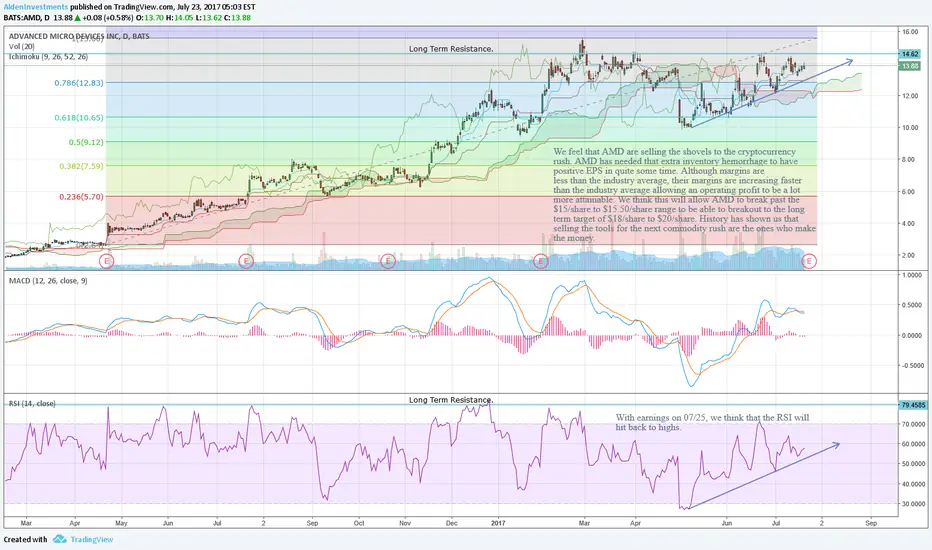
Task: Select the 0.5(9.12) Fibonacci level label
Action: (x=86, y=142)
